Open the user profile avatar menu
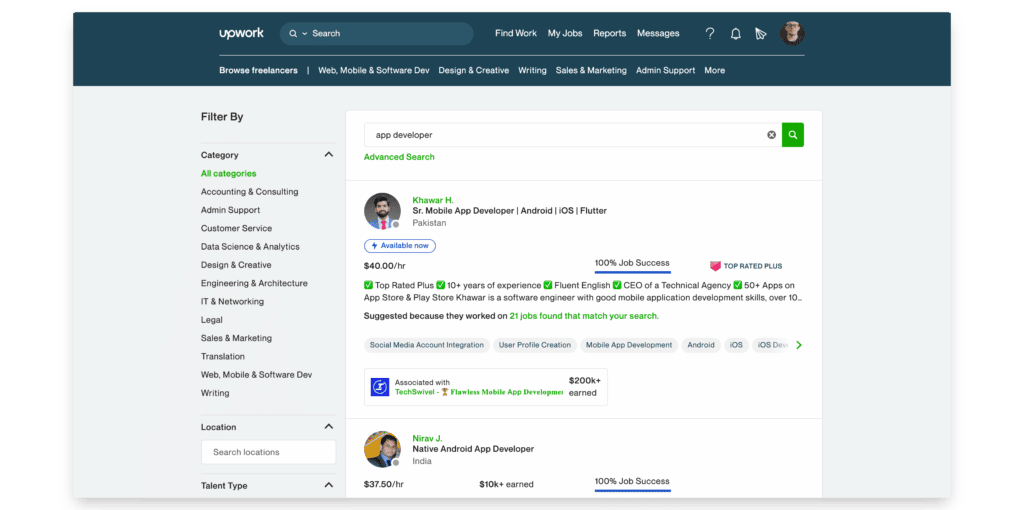Image resolution: width=1024 pixels, height=510 pixels. [792, 33]
